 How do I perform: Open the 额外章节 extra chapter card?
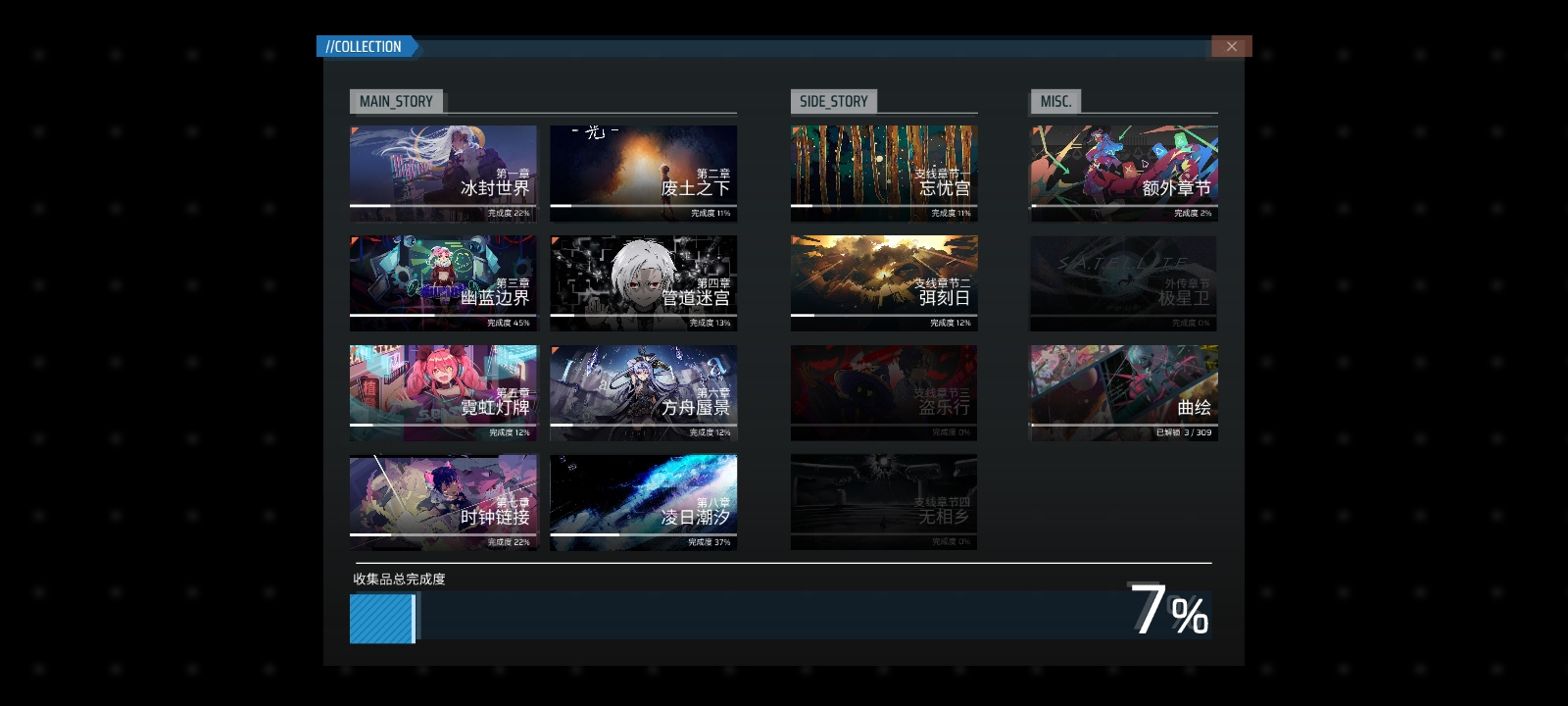click(1124, 173)
